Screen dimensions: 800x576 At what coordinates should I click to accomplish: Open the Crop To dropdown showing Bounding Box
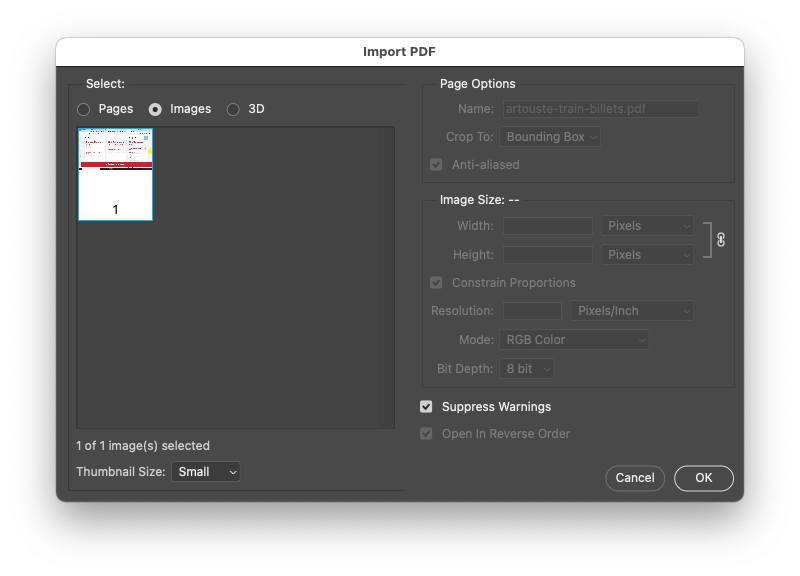549,137
